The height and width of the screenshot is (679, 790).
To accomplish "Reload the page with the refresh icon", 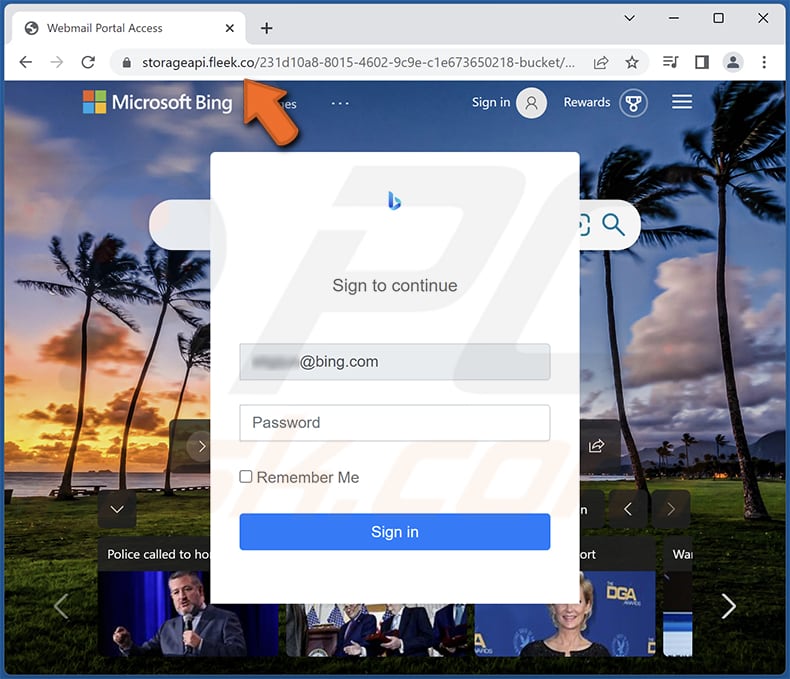I will (88, 62).
